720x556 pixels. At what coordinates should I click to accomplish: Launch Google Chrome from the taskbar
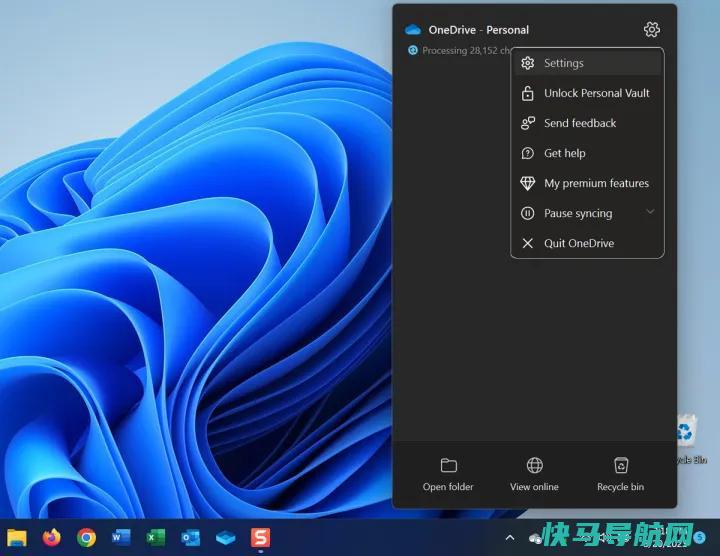[86, 538]
